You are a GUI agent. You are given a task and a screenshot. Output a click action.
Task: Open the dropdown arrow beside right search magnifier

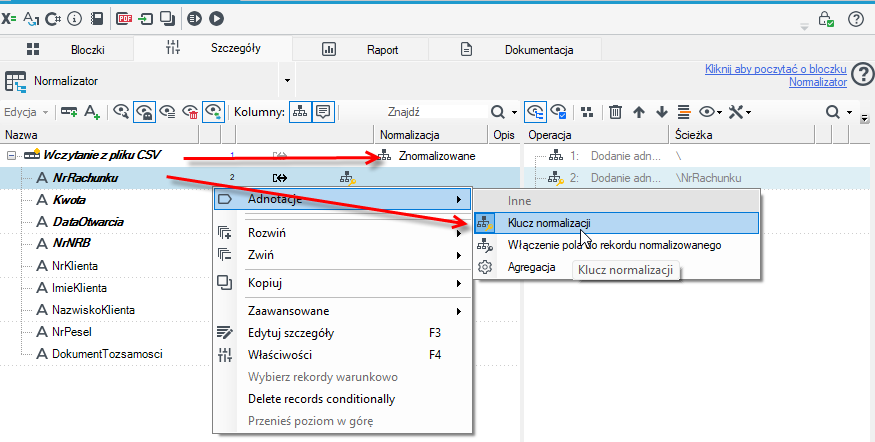pos(849,113)
